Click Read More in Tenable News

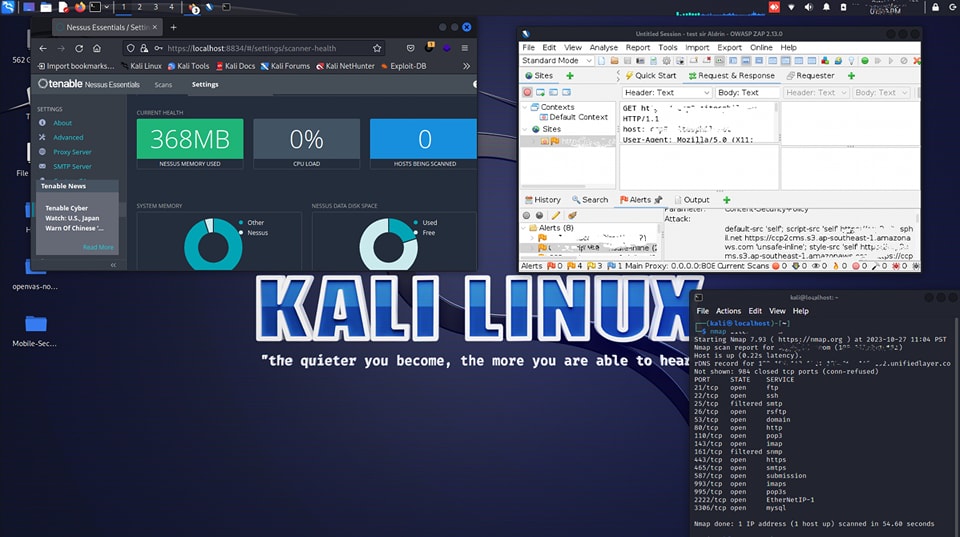point(98,247)
